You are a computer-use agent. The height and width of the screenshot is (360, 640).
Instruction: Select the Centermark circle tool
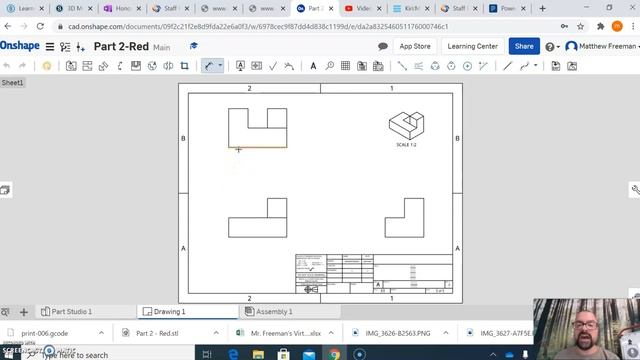(467, 66)
